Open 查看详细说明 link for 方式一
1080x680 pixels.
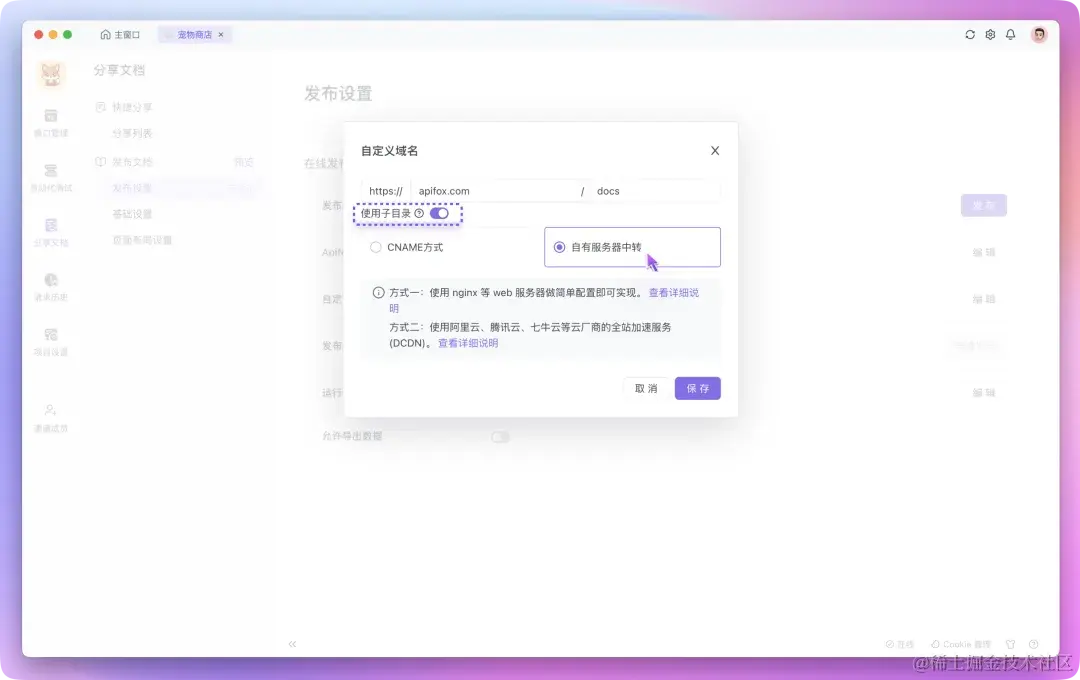pyautogui.click(x=672, y=292)
